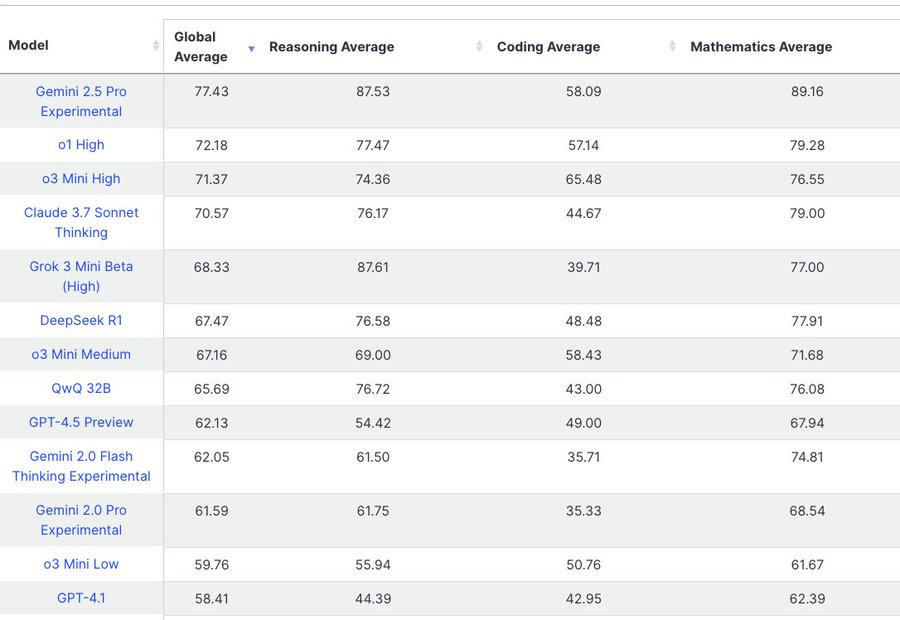Sort by Reasoning Average sort icon

click(x=479, y=47)
